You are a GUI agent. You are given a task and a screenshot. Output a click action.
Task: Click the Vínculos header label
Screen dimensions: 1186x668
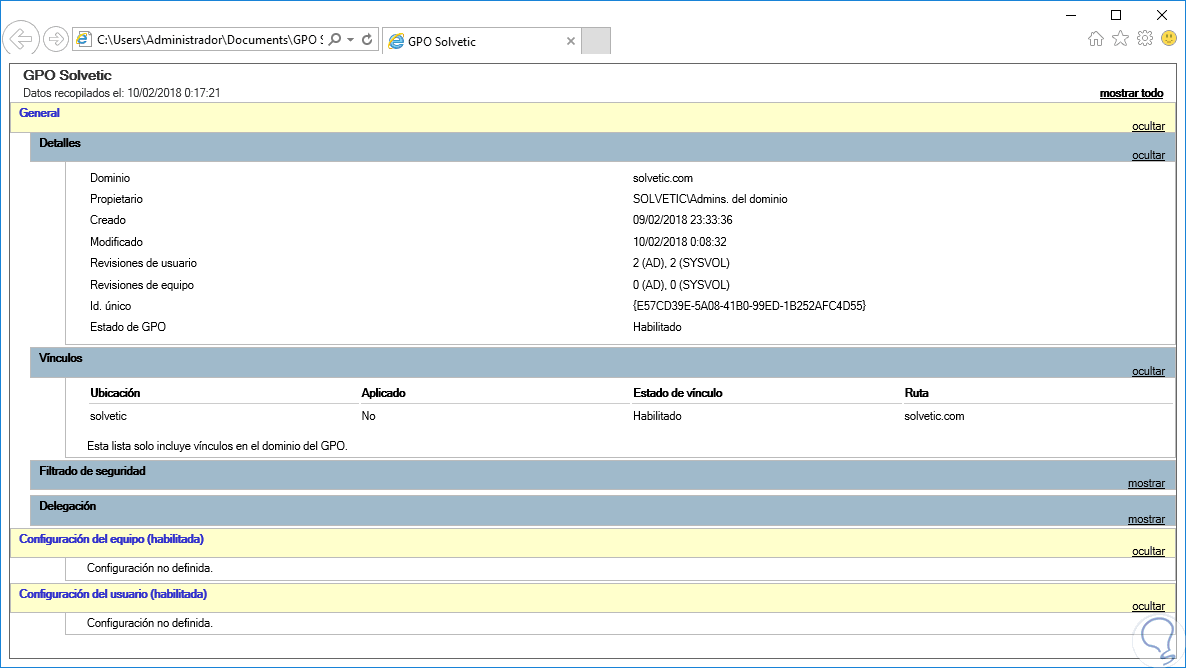[x=61, y=358]
